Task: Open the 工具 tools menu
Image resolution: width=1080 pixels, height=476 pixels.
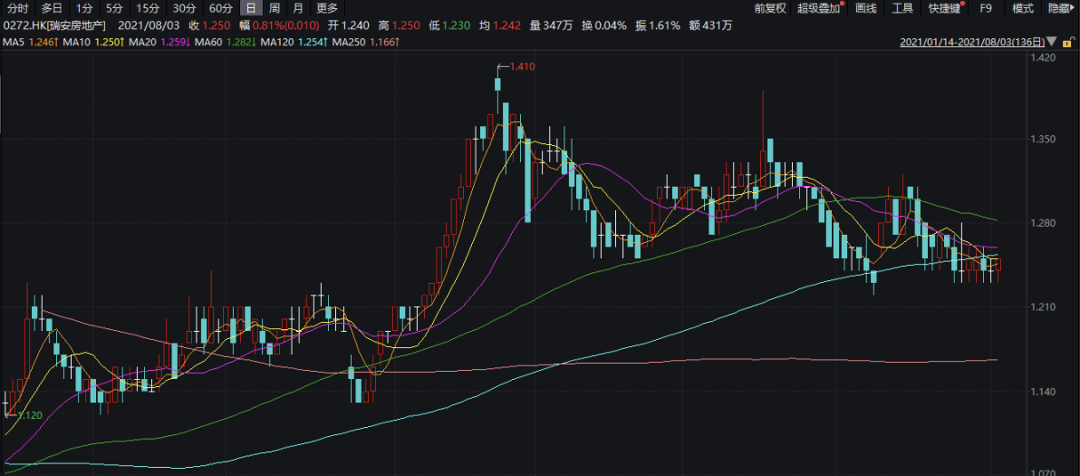Action: pos(903,8)
